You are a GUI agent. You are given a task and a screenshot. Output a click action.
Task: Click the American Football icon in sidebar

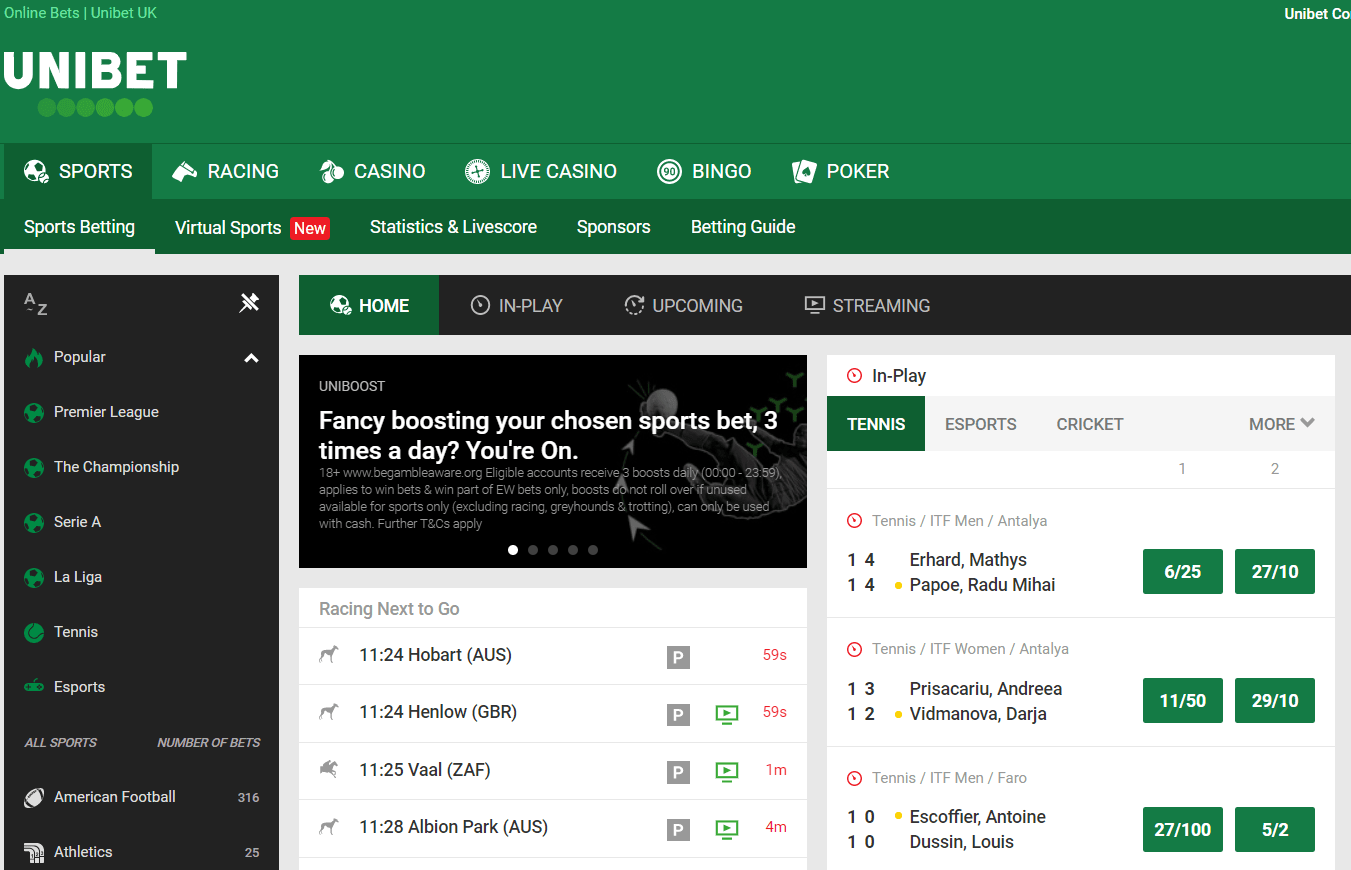coord(34,797)
